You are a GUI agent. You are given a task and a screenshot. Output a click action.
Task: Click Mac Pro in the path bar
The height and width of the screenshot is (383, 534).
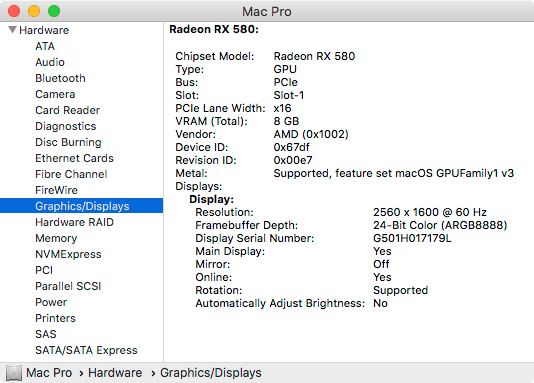49,373
